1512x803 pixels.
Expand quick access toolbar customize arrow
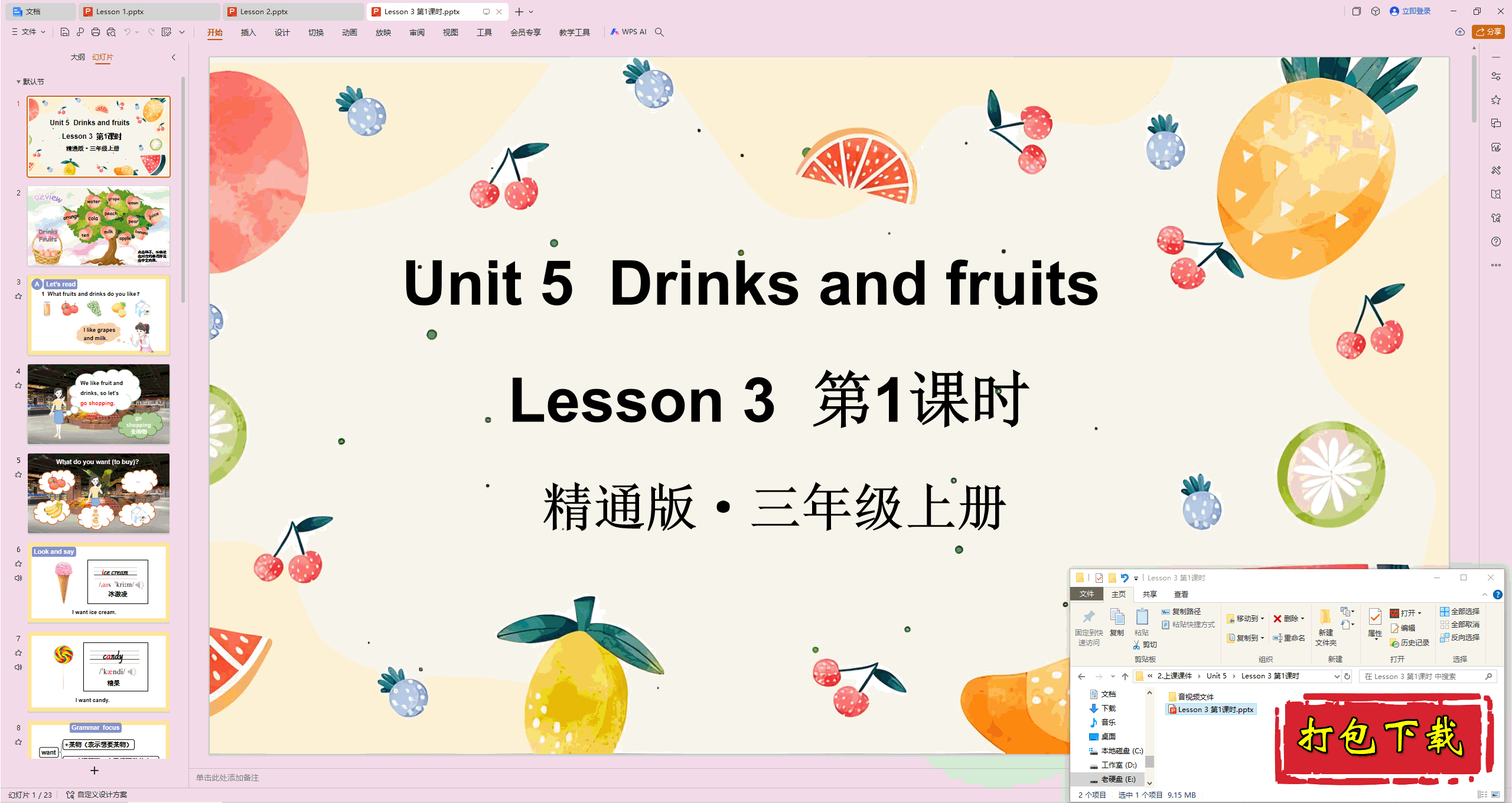pyautogui.click(x=182, y=32)
